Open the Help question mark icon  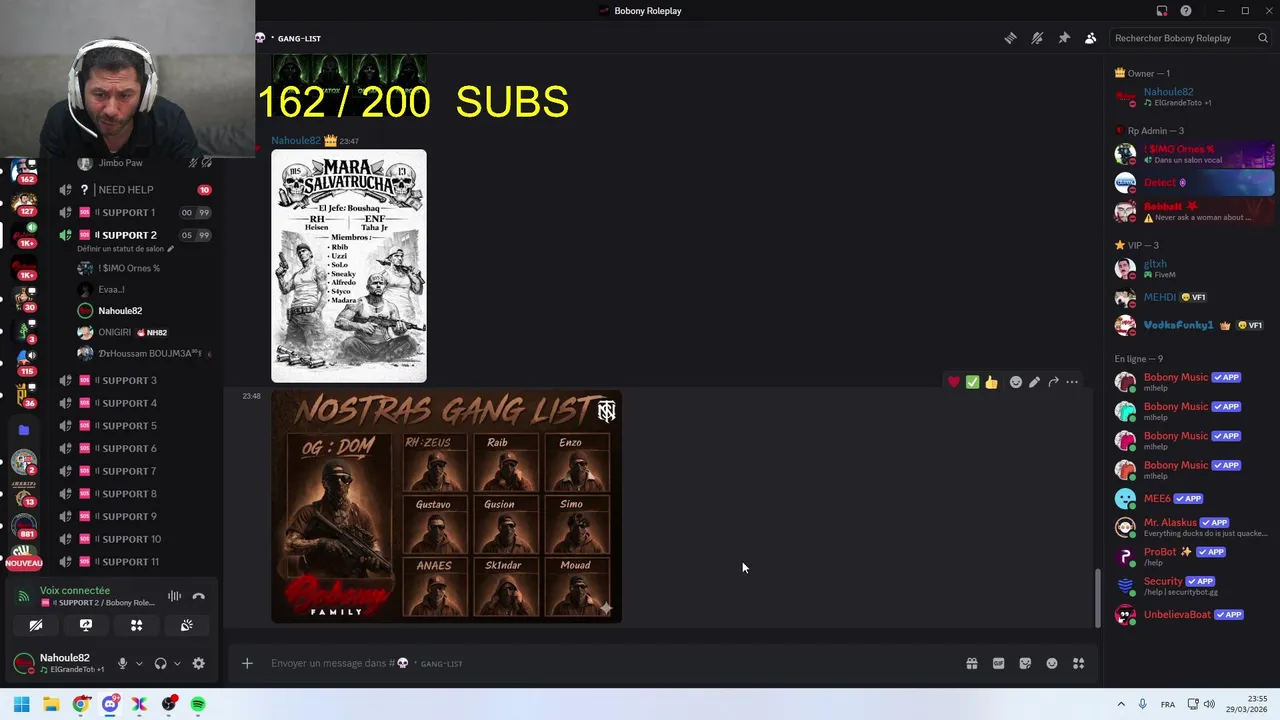coord(1186,11)
